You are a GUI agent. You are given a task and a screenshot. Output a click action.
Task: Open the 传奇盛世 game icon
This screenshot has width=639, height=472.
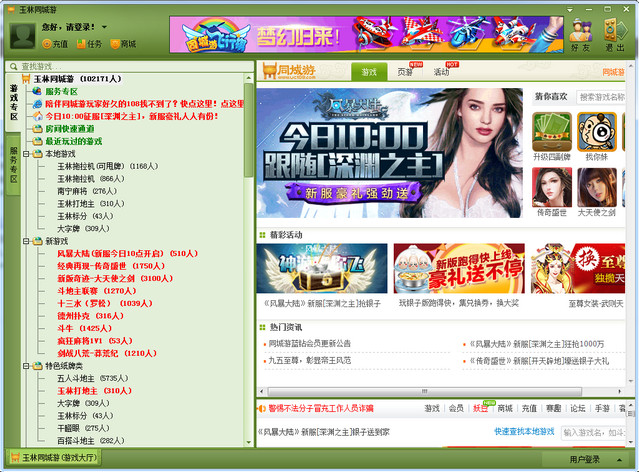click(x=552, y=187)
